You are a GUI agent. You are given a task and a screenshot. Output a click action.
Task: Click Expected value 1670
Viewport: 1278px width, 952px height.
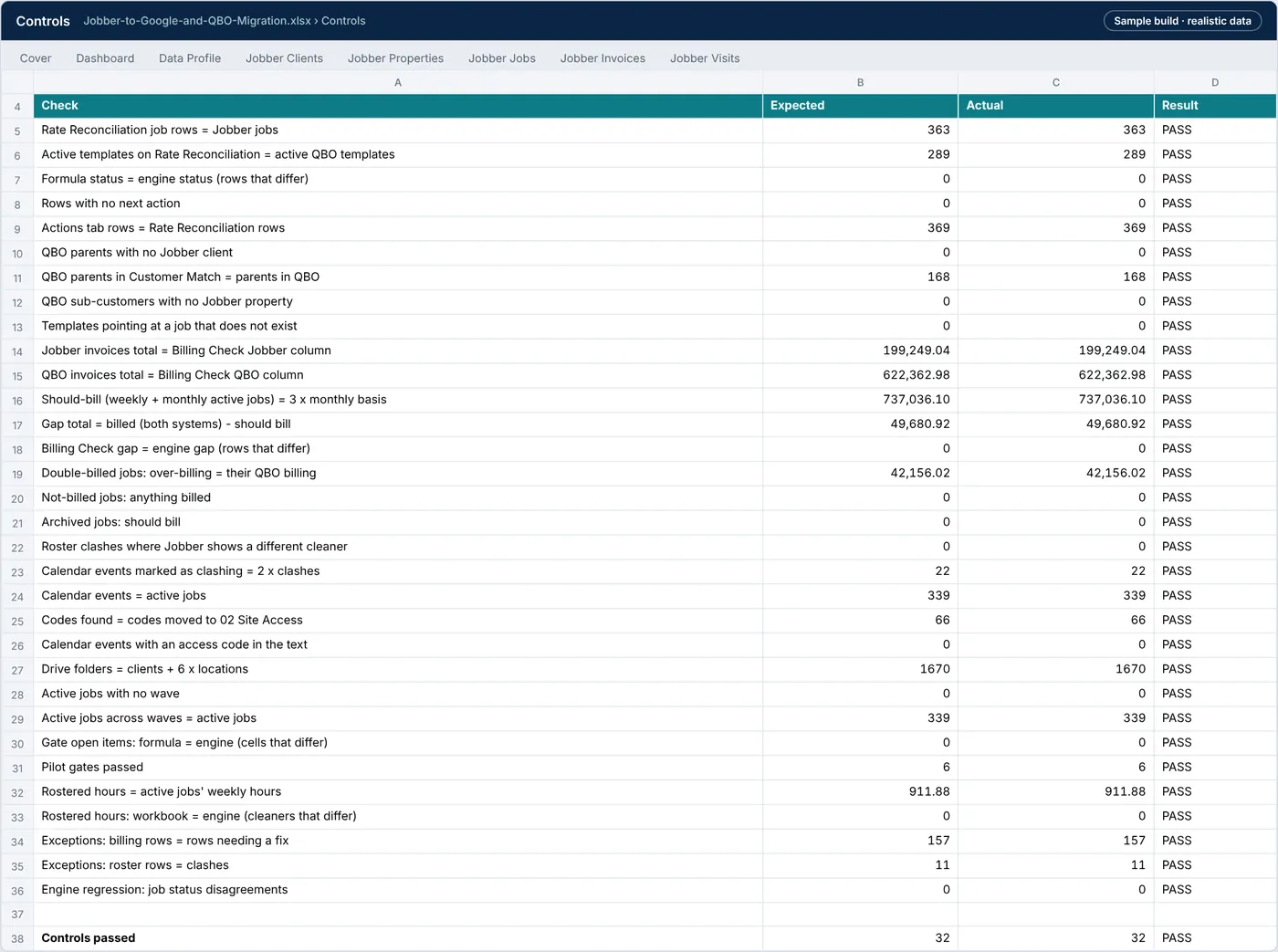tap(860, 669)
